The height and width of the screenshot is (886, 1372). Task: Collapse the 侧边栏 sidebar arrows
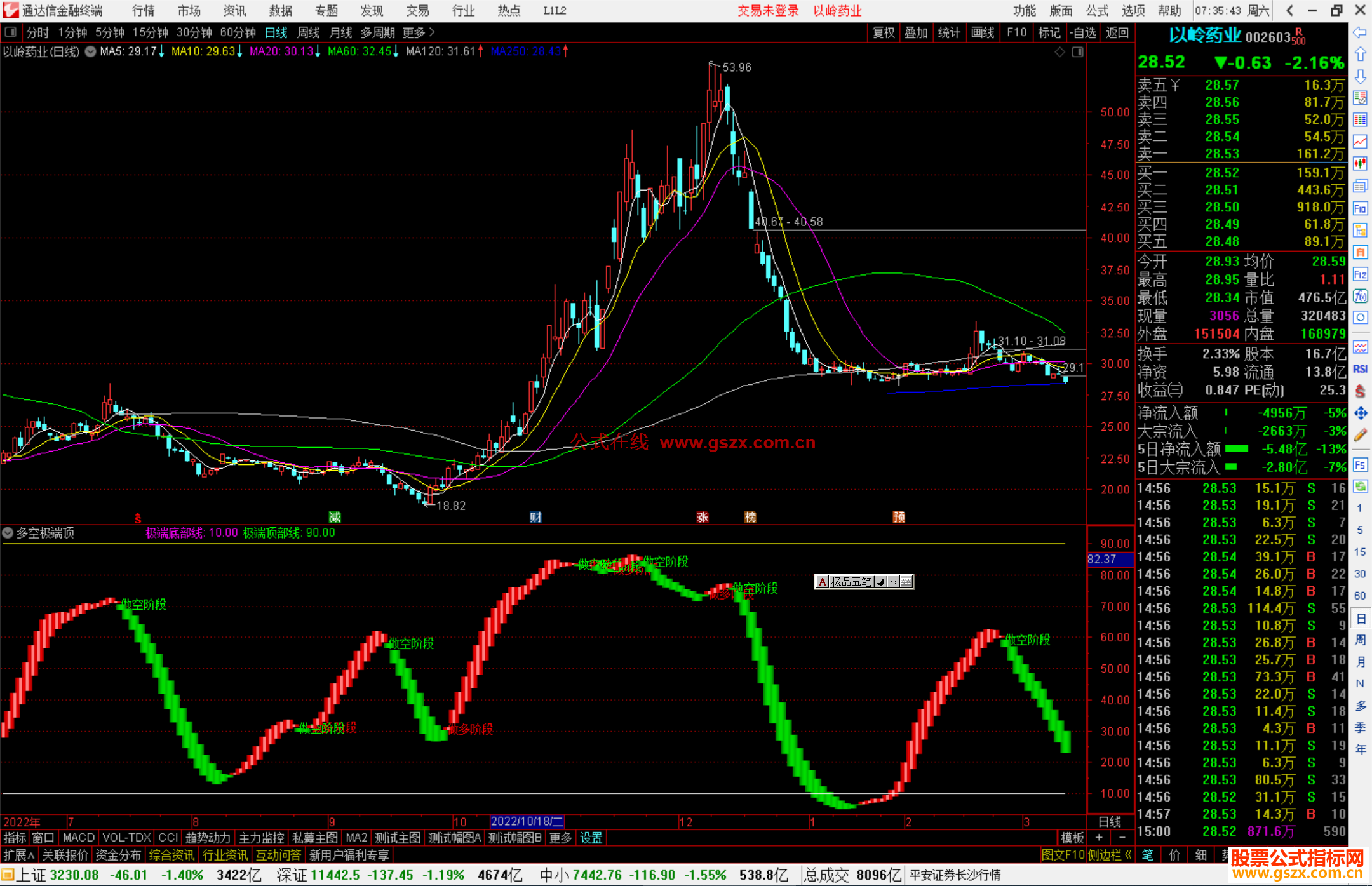pyautogui.click(x=1129, y=855)
